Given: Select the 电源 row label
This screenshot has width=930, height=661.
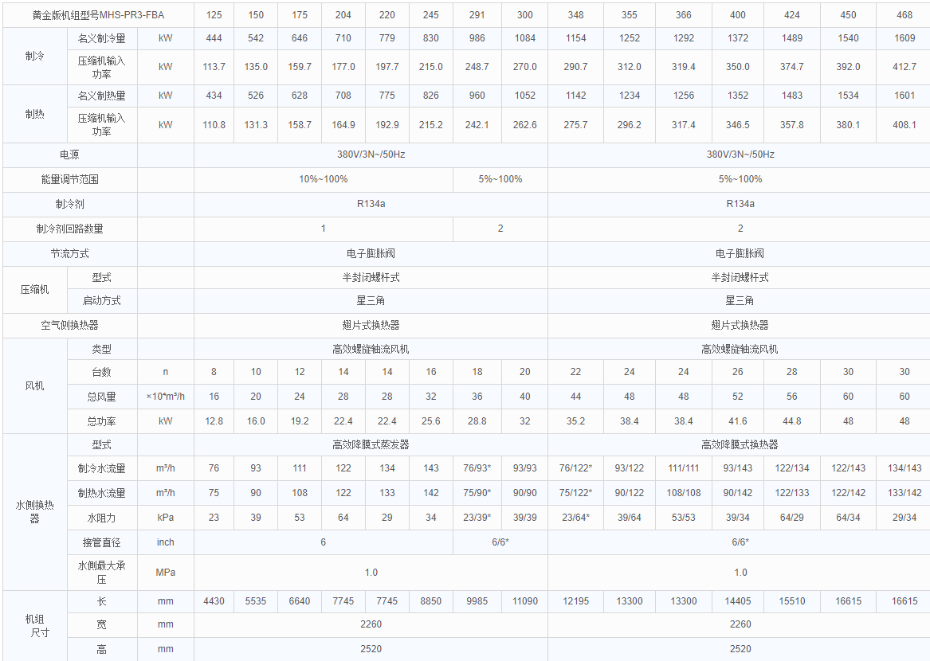Looking at the screenshot, I should (69, 155).
